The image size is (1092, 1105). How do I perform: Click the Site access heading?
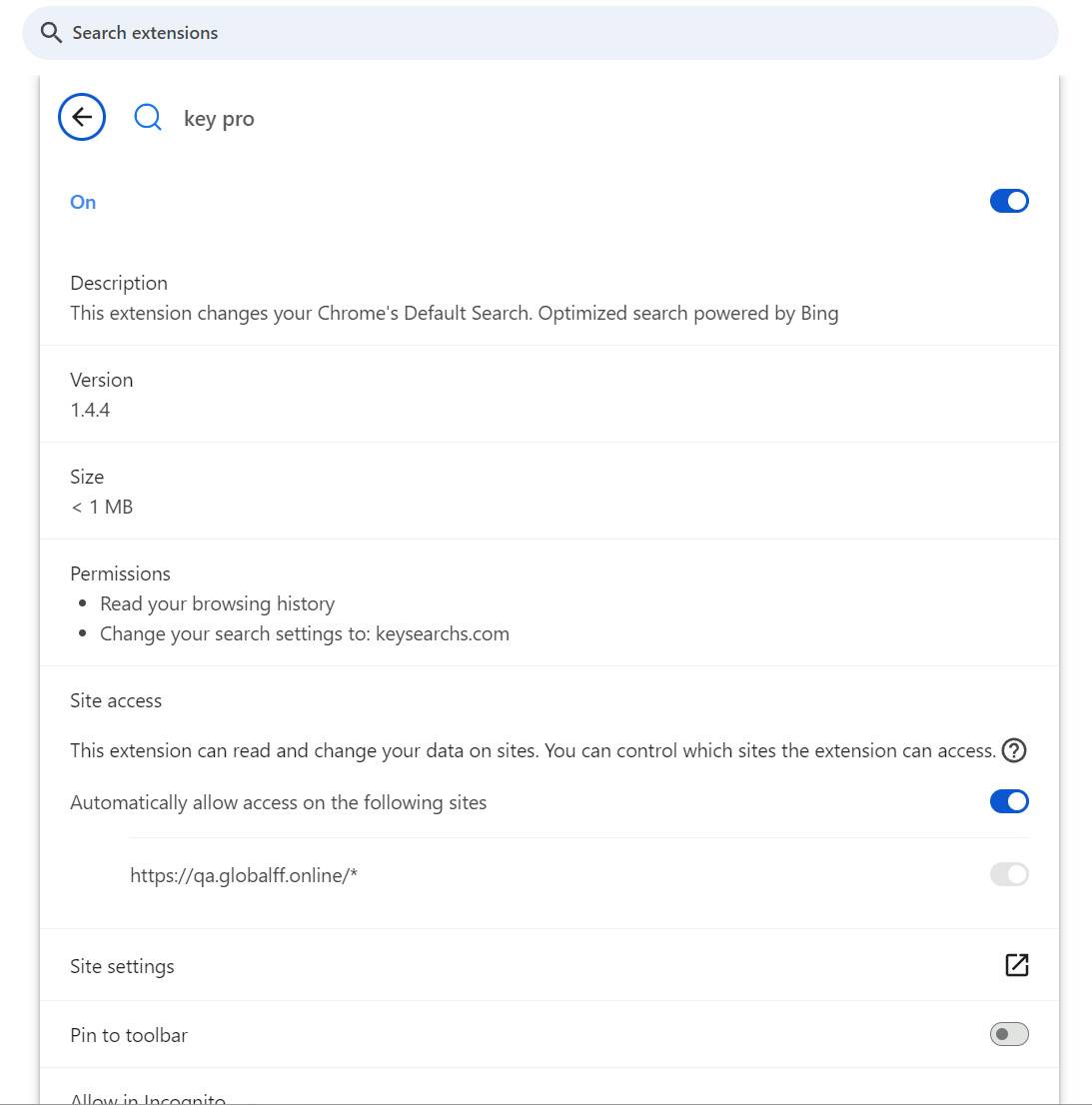click(x=116, y=700)
